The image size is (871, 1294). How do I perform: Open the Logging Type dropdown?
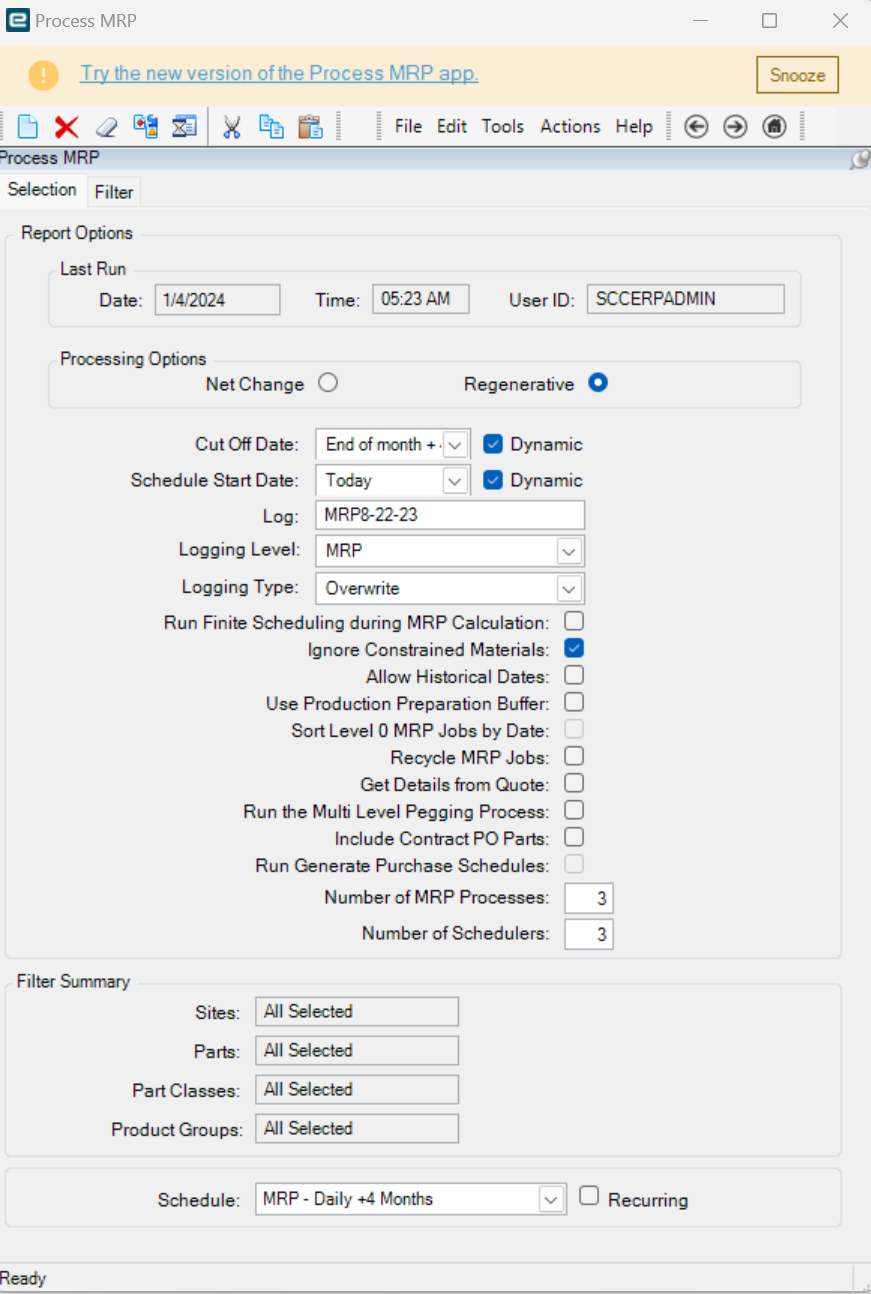569,589
